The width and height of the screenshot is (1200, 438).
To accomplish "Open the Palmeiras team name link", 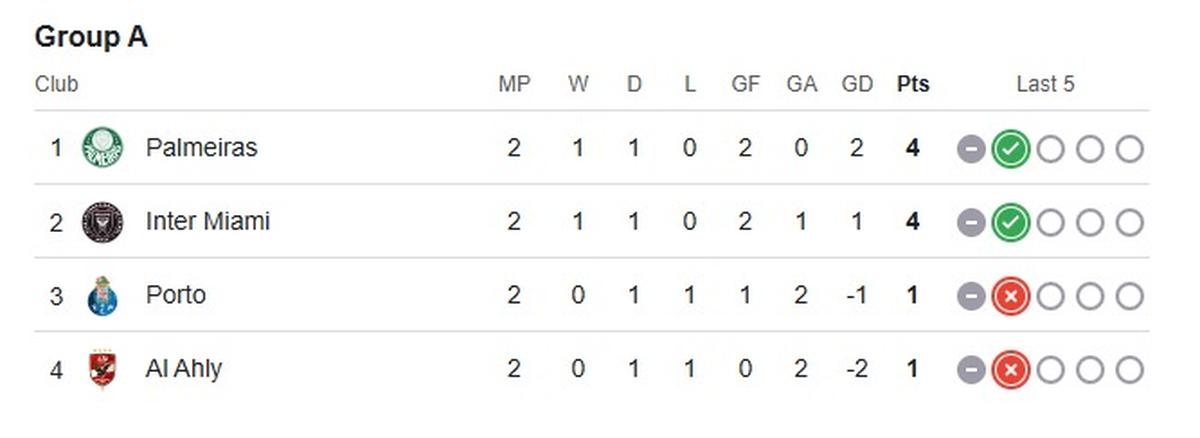I will (x=201, y=148).
